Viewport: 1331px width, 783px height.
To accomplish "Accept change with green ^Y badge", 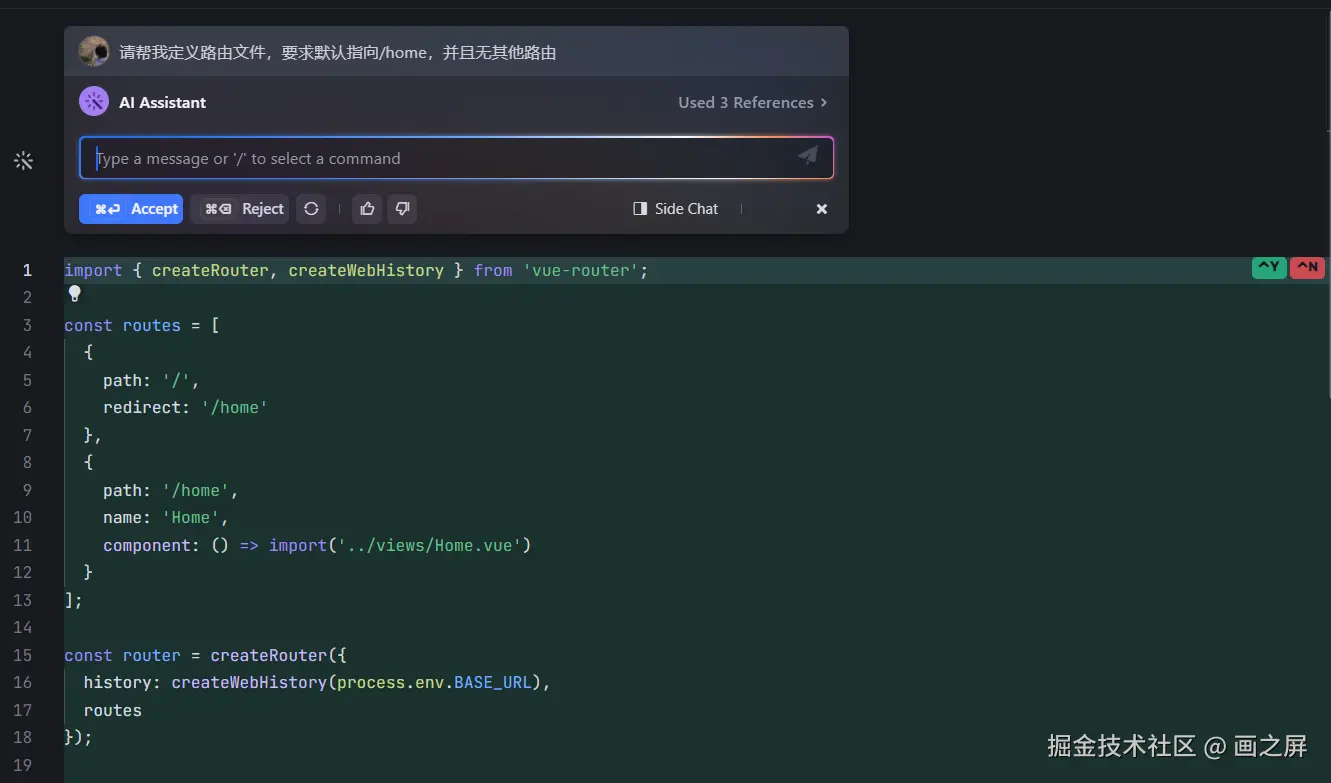I will pyautogui.click(x=1269, y=267).
